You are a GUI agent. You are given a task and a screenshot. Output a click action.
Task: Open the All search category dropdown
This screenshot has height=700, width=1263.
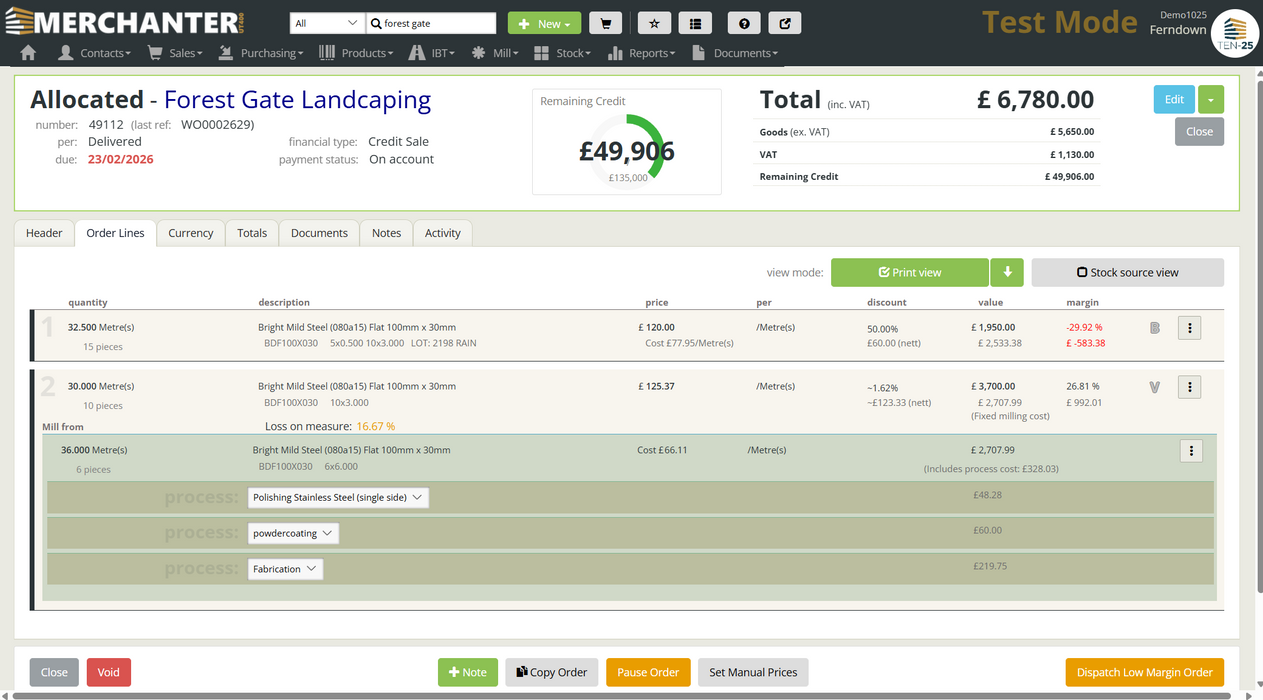point(327,23)
